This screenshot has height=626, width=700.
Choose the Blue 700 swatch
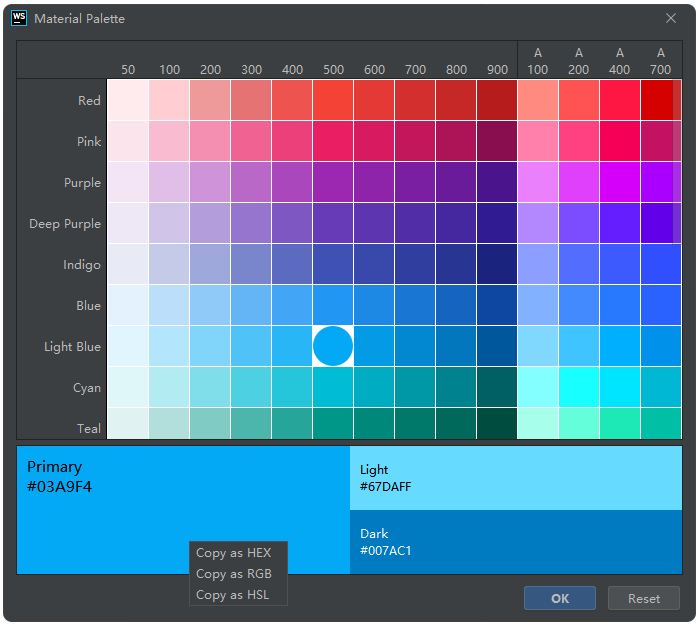(415, 305)
